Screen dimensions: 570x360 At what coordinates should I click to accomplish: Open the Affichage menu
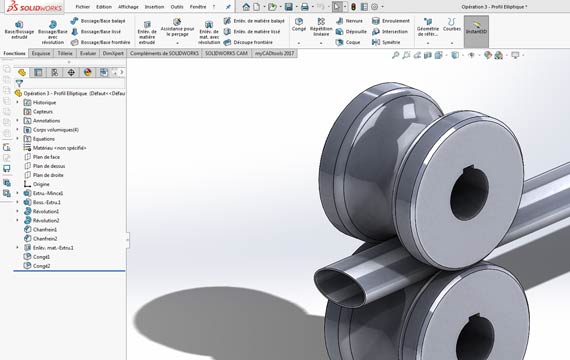pos(128,7)
